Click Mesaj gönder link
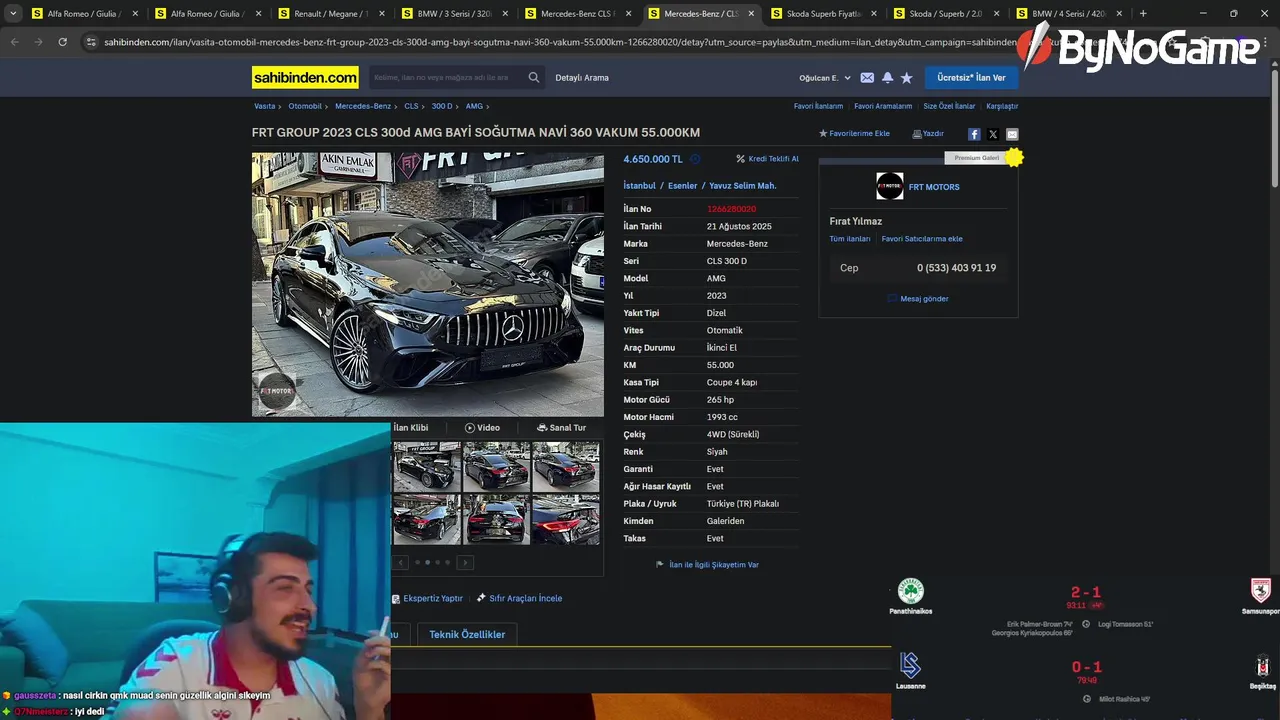The height and width of the screenshot is (720, 1280). [x=918, y=299]
